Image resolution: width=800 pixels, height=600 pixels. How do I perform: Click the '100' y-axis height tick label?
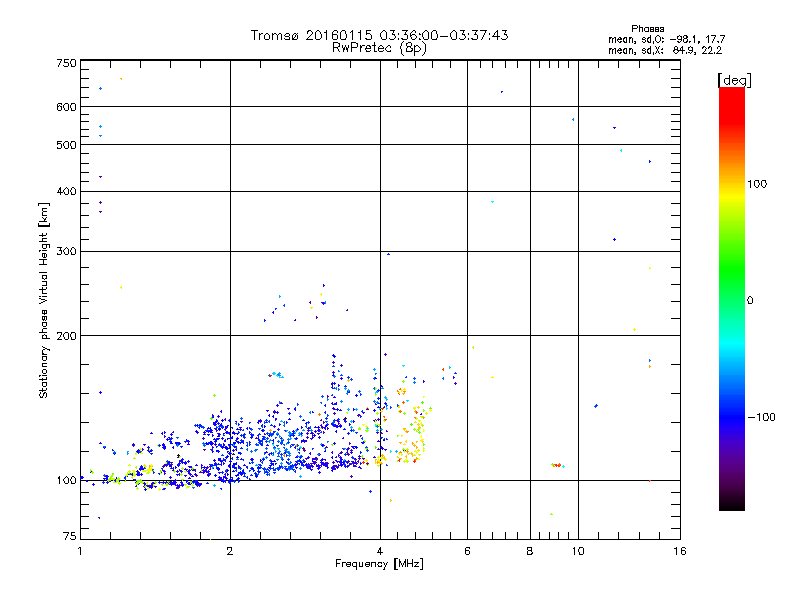[x=67, y=480]
